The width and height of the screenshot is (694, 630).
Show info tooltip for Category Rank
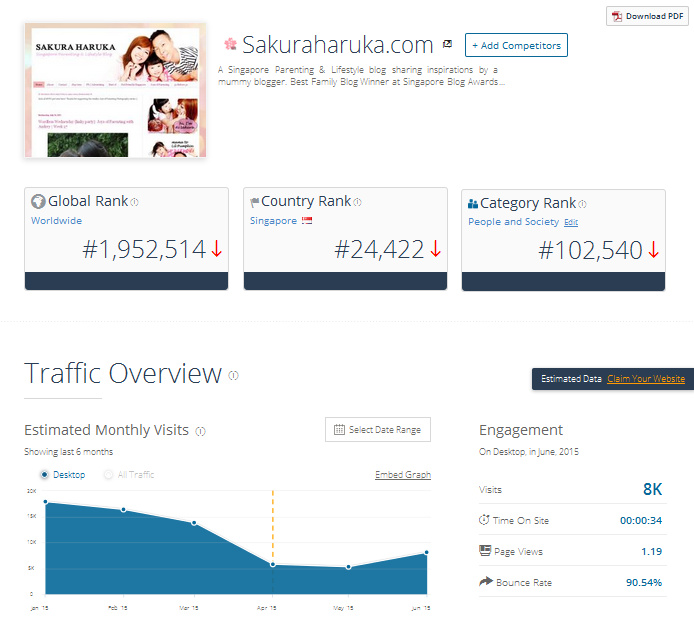(x=582, y=204)
